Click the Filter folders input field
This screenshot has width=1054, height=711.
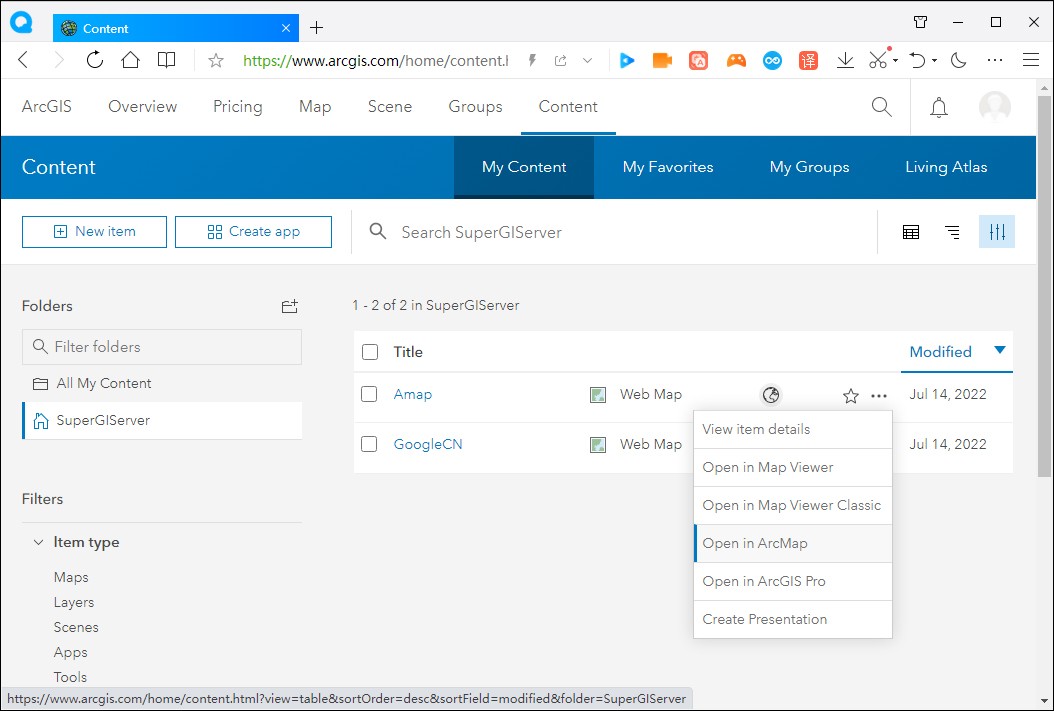click(162, 347)
